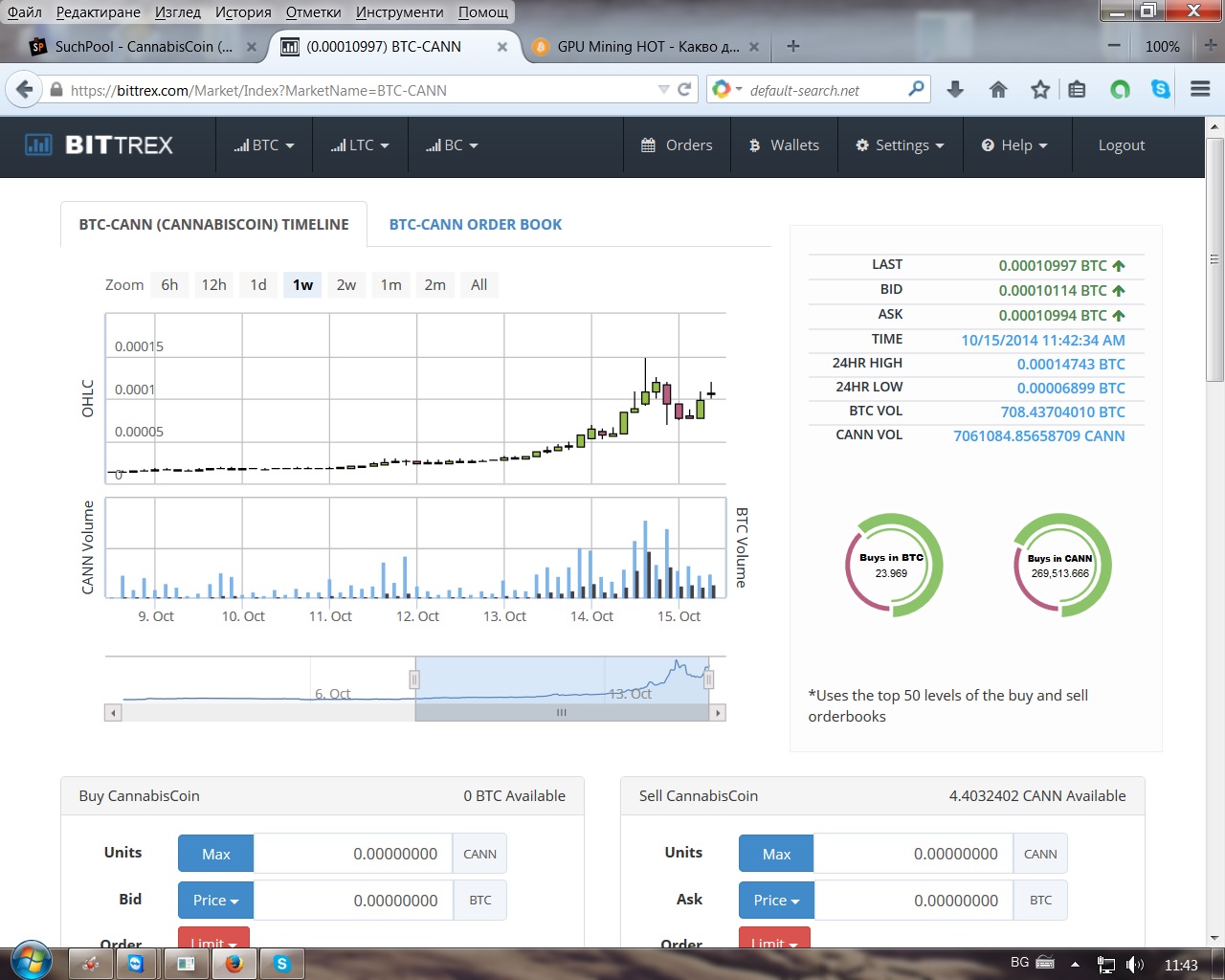This screenshot has height=980, width=1225.
Task: Open the Файл menu
Action: click(x=25, y=12)
